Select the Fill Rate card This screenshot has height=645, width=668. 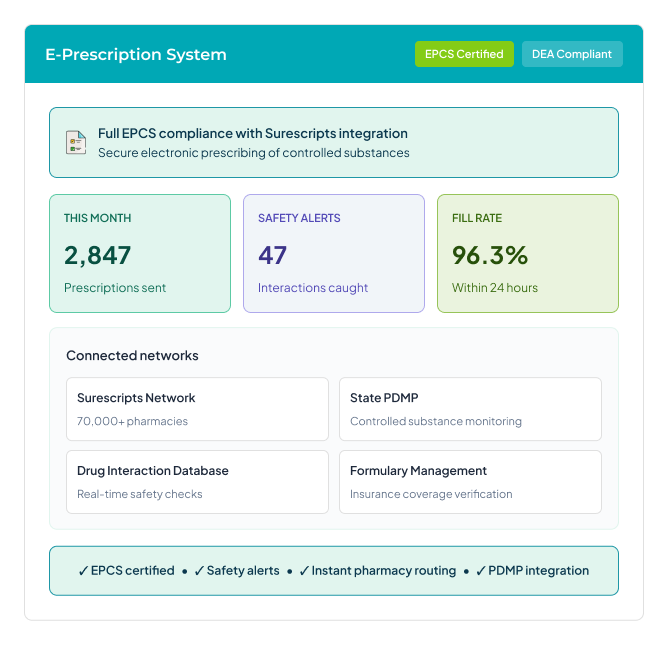(x=528, y=253)
